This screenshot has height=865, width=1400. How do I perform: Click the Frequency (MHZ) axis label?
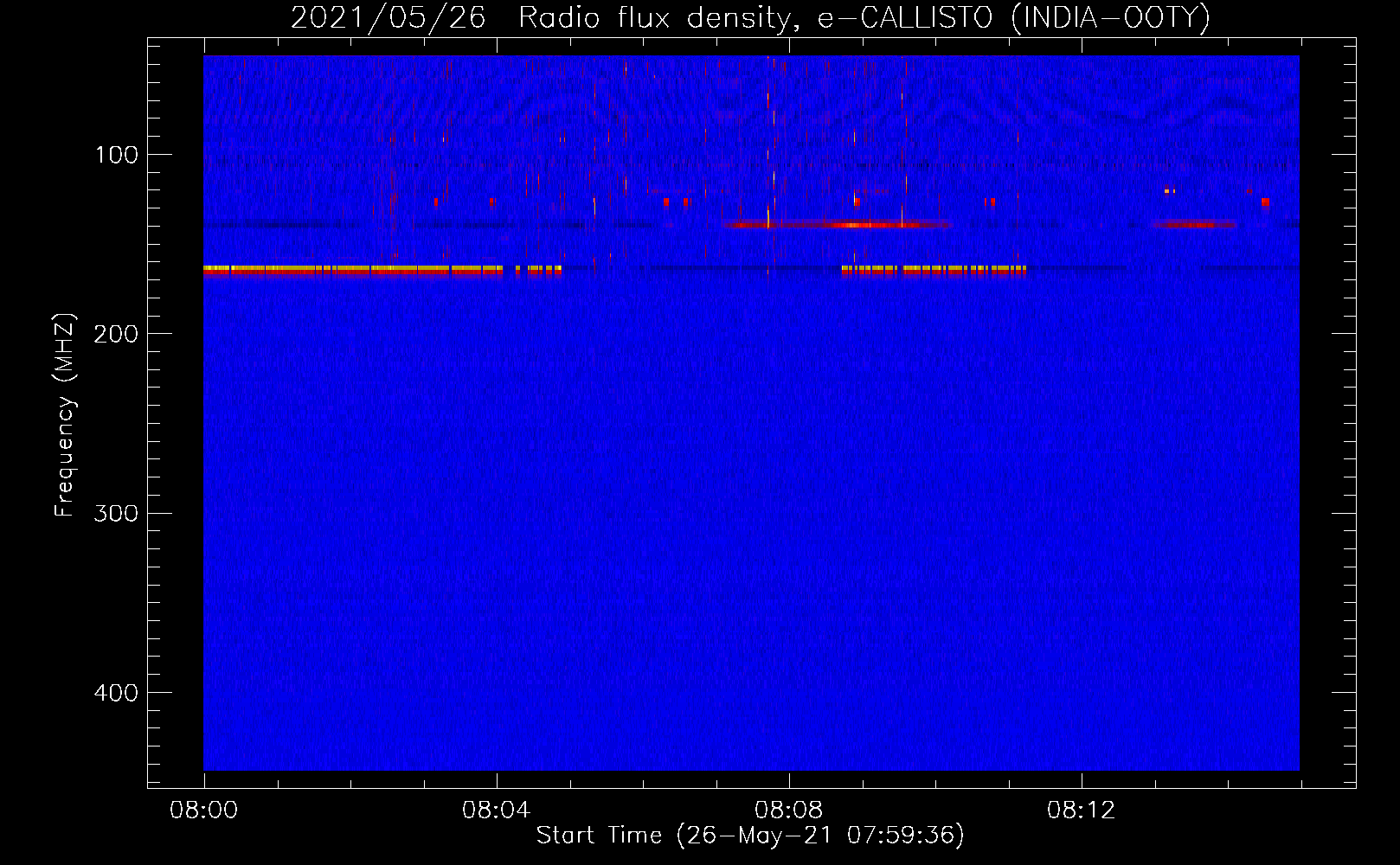[65, 415]
